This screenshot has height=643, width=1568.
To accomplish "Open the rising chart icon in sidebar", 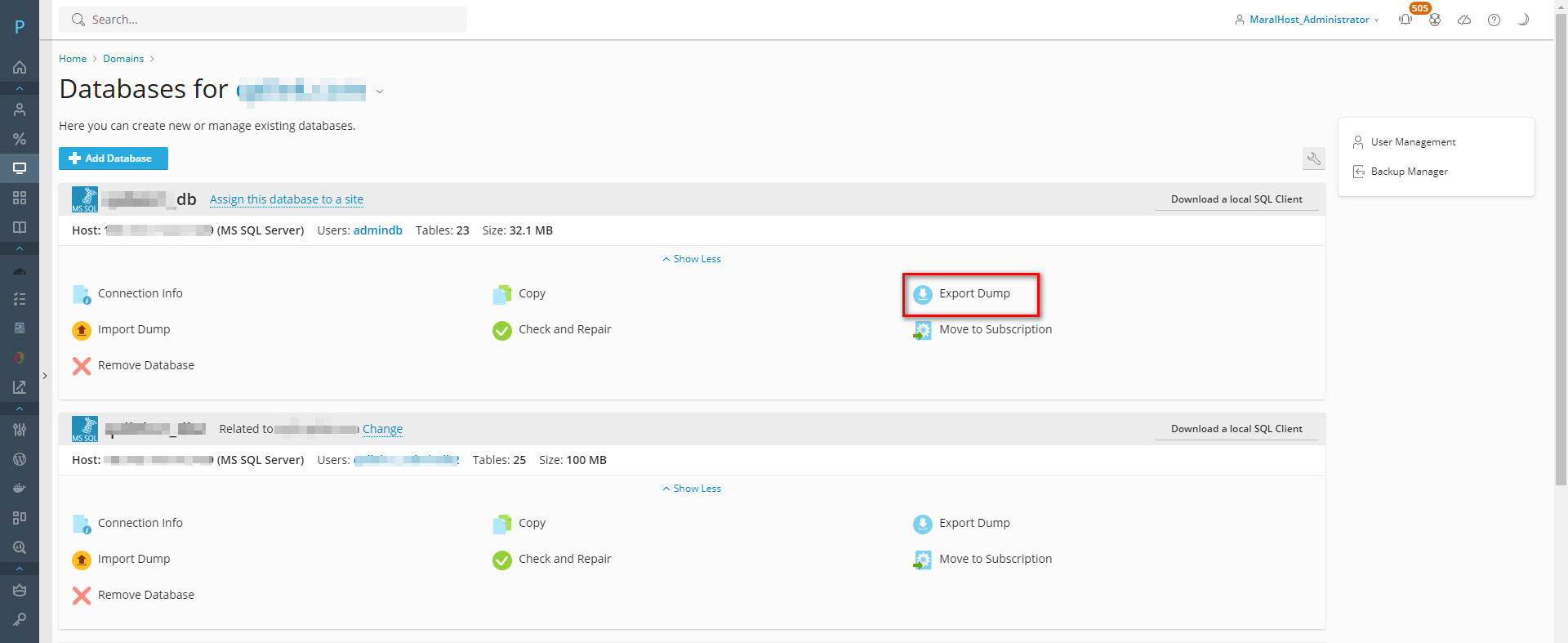I will point(20,387).
